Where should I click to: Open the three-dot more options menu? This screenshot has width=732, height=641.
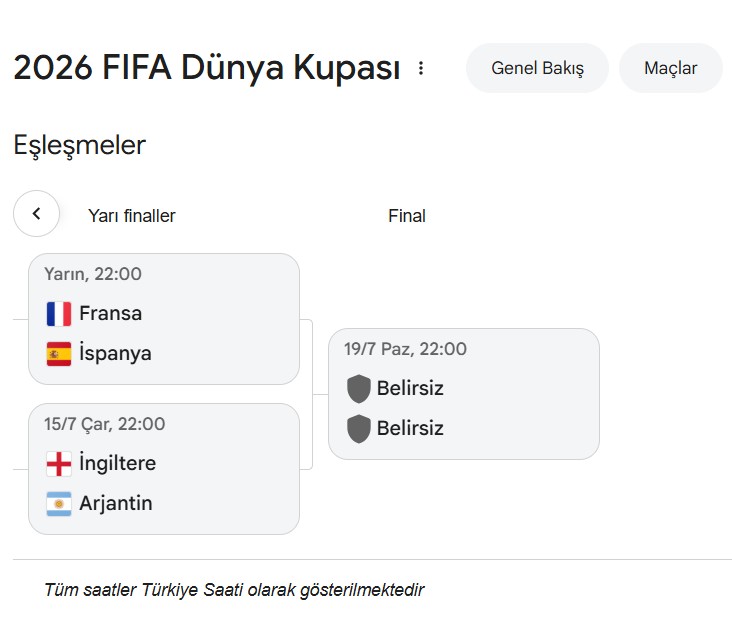point(421,68)
